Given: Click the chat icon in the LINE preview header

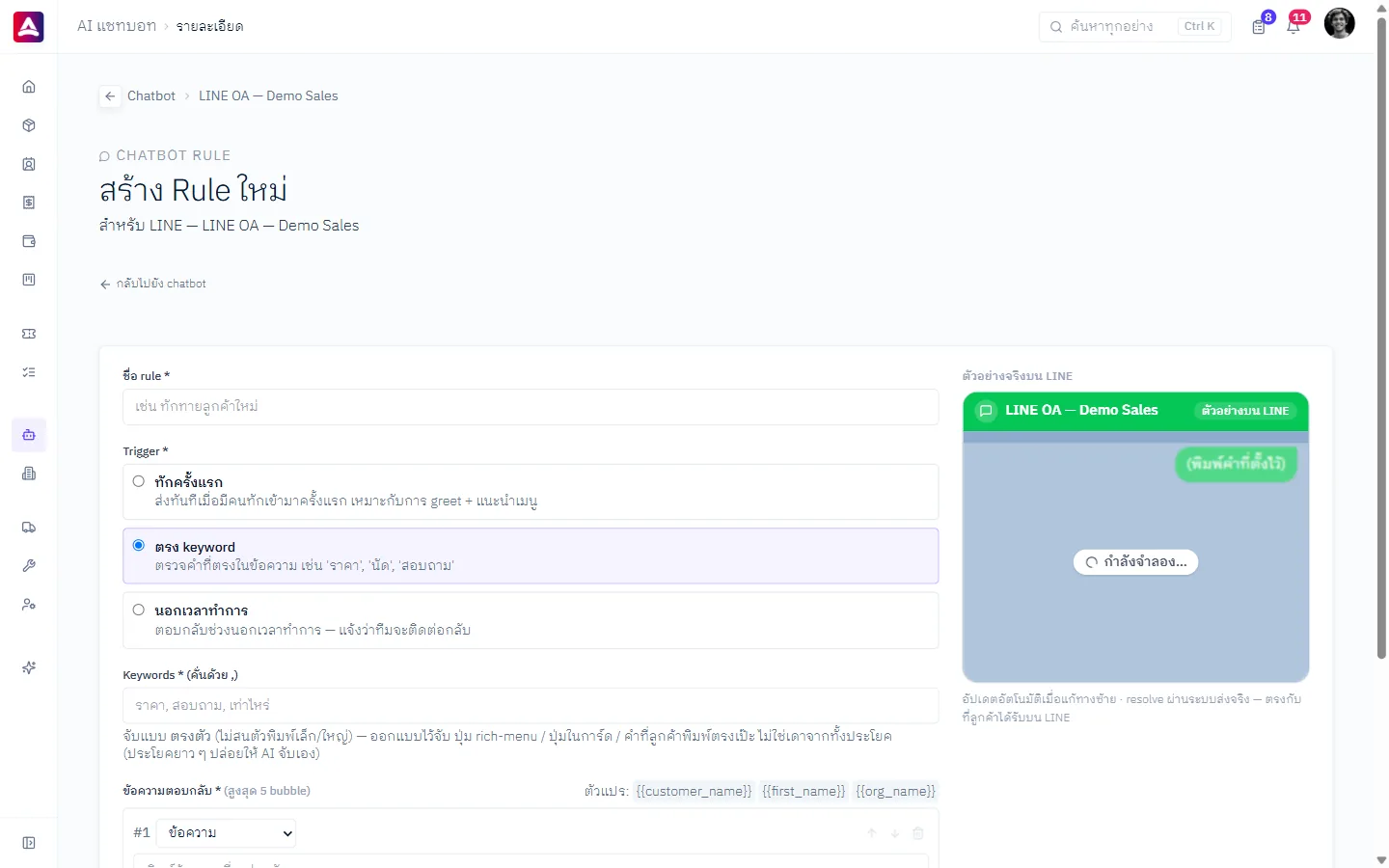Looking at the screenshot, I should coord(986,411).
